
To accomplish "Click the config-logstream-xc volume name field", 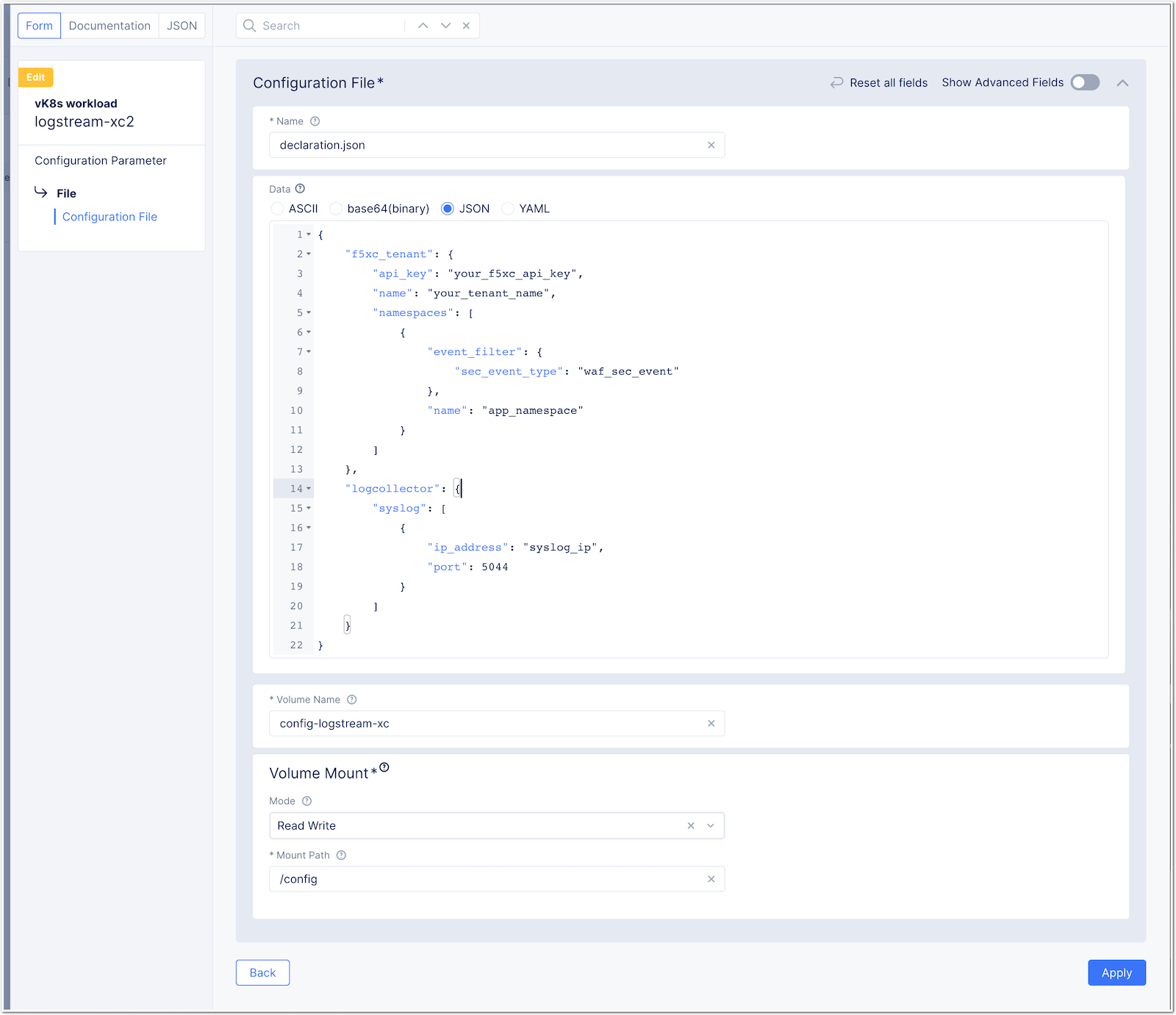I will pyautogui.click(x=488, y=723).
